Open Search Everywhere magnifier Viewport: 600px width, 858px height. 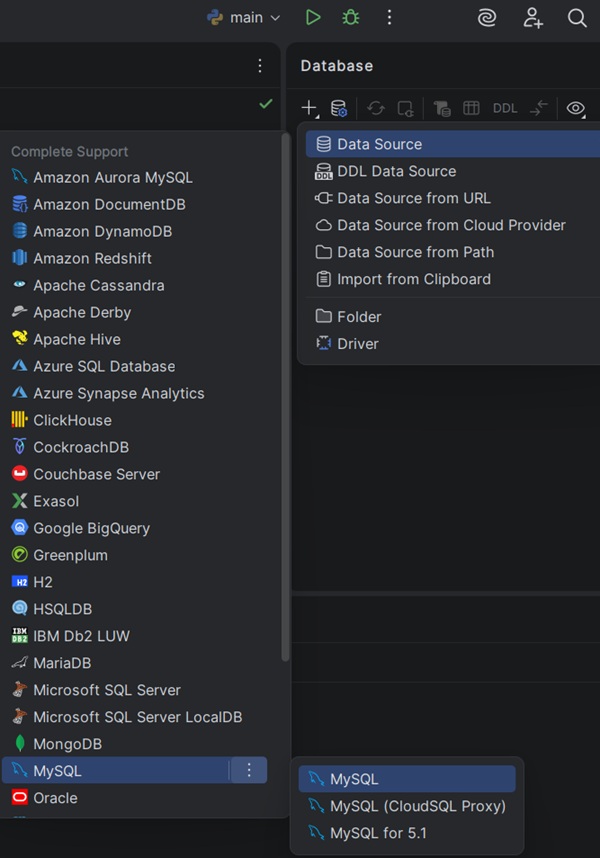[x=577, y=17]
